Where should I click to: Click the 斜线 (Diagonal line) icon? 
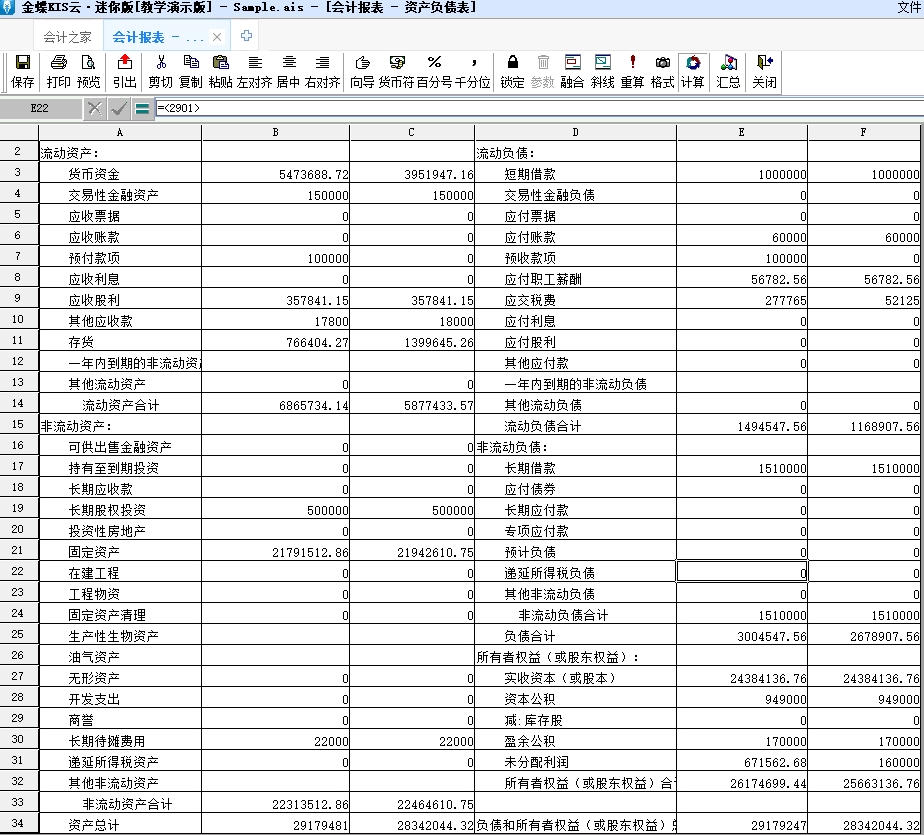602,71
